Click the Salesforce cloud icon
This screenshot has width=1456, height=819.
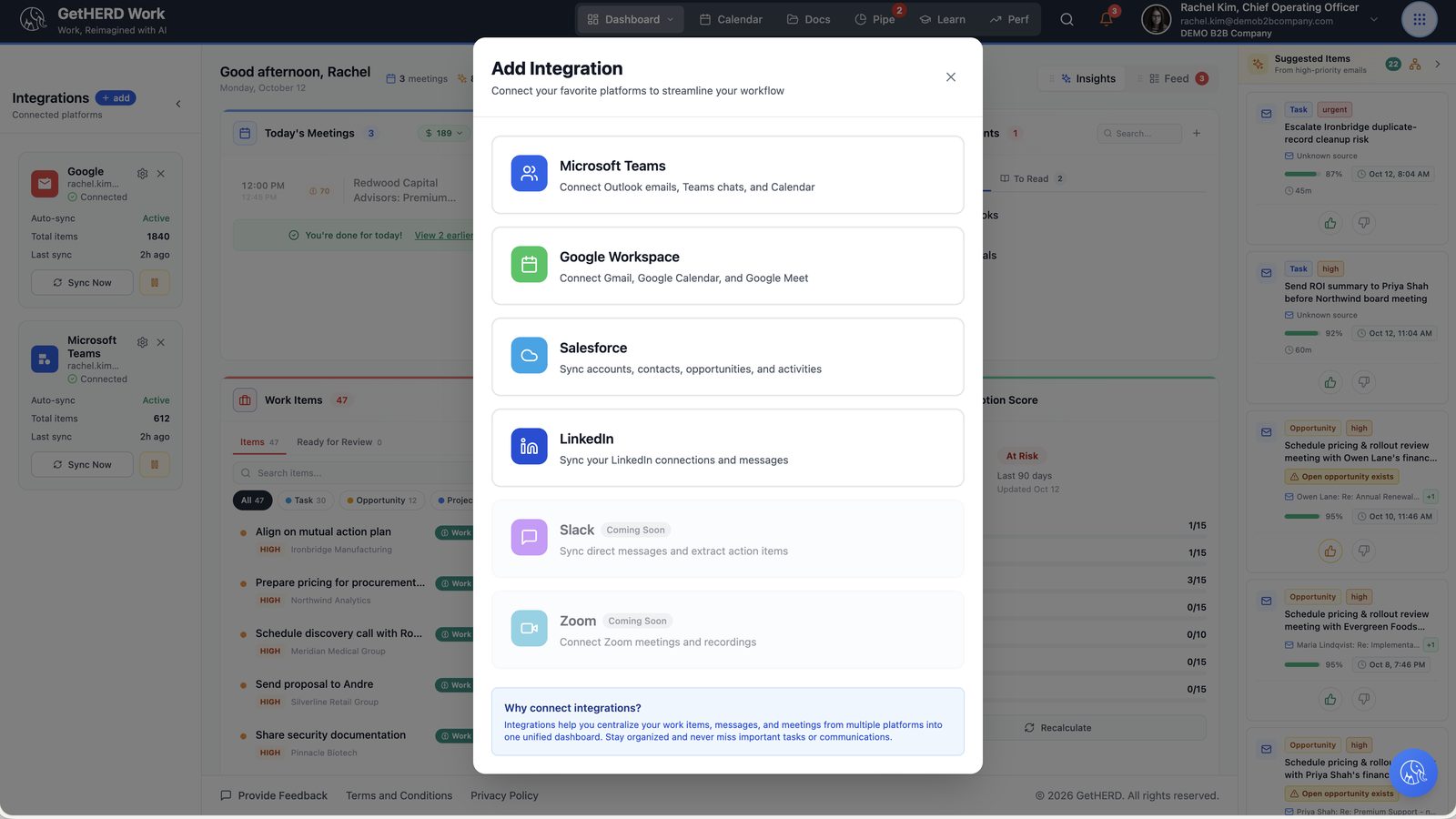529,356
